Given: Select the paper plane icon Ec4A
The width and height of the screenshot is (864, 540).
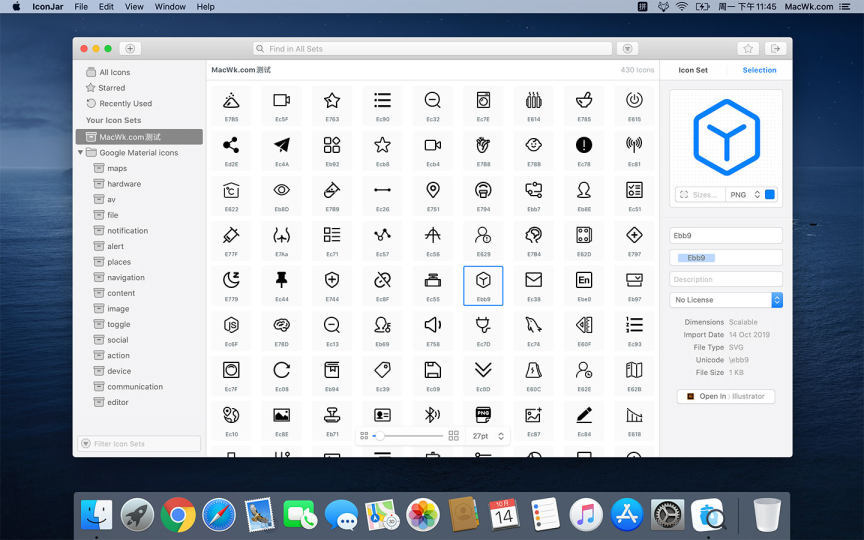Looking at the screenshot, I should coord(282,145).
